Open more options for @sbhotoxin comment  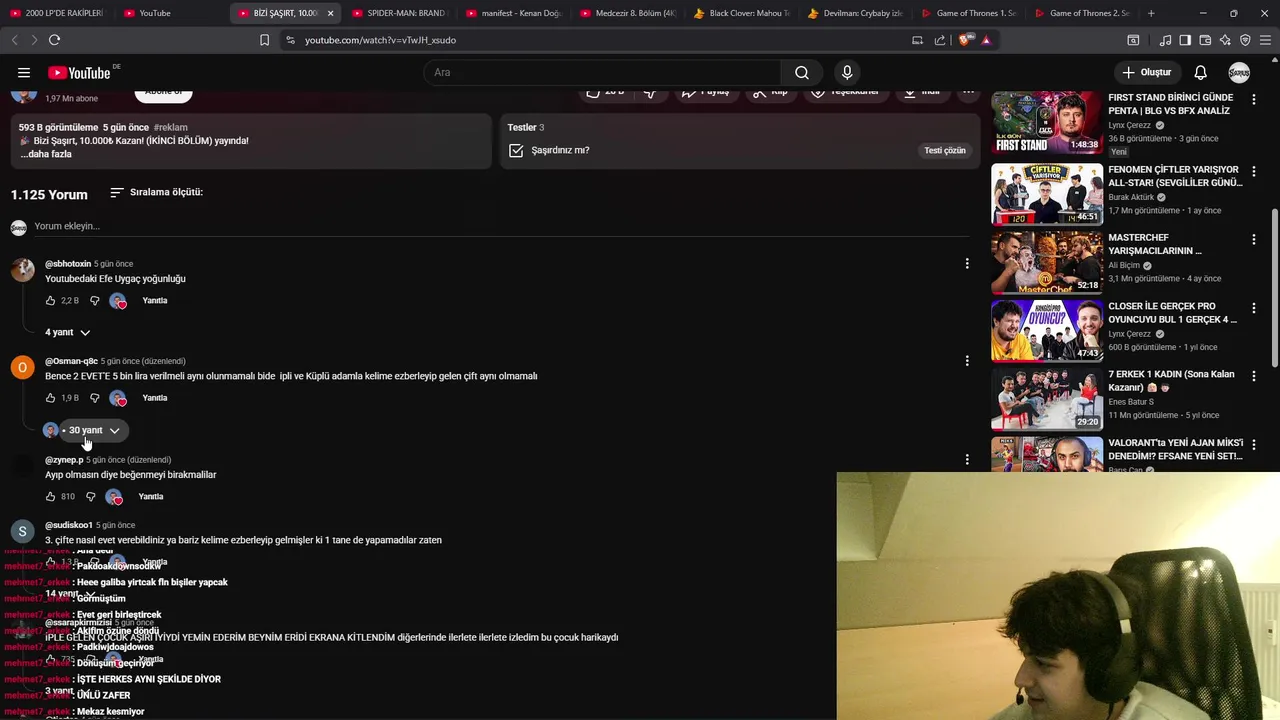click(966, 264)
